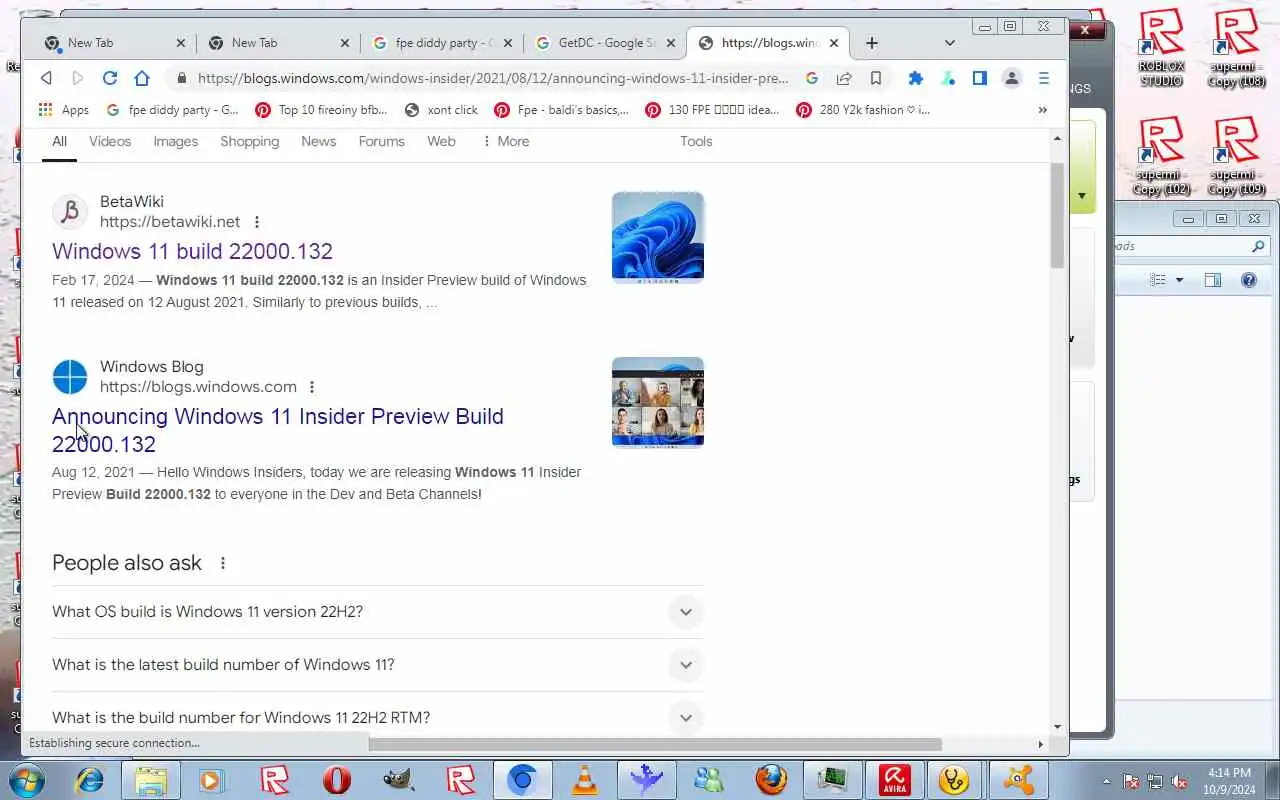Expand What is the latest build number question

378,665
